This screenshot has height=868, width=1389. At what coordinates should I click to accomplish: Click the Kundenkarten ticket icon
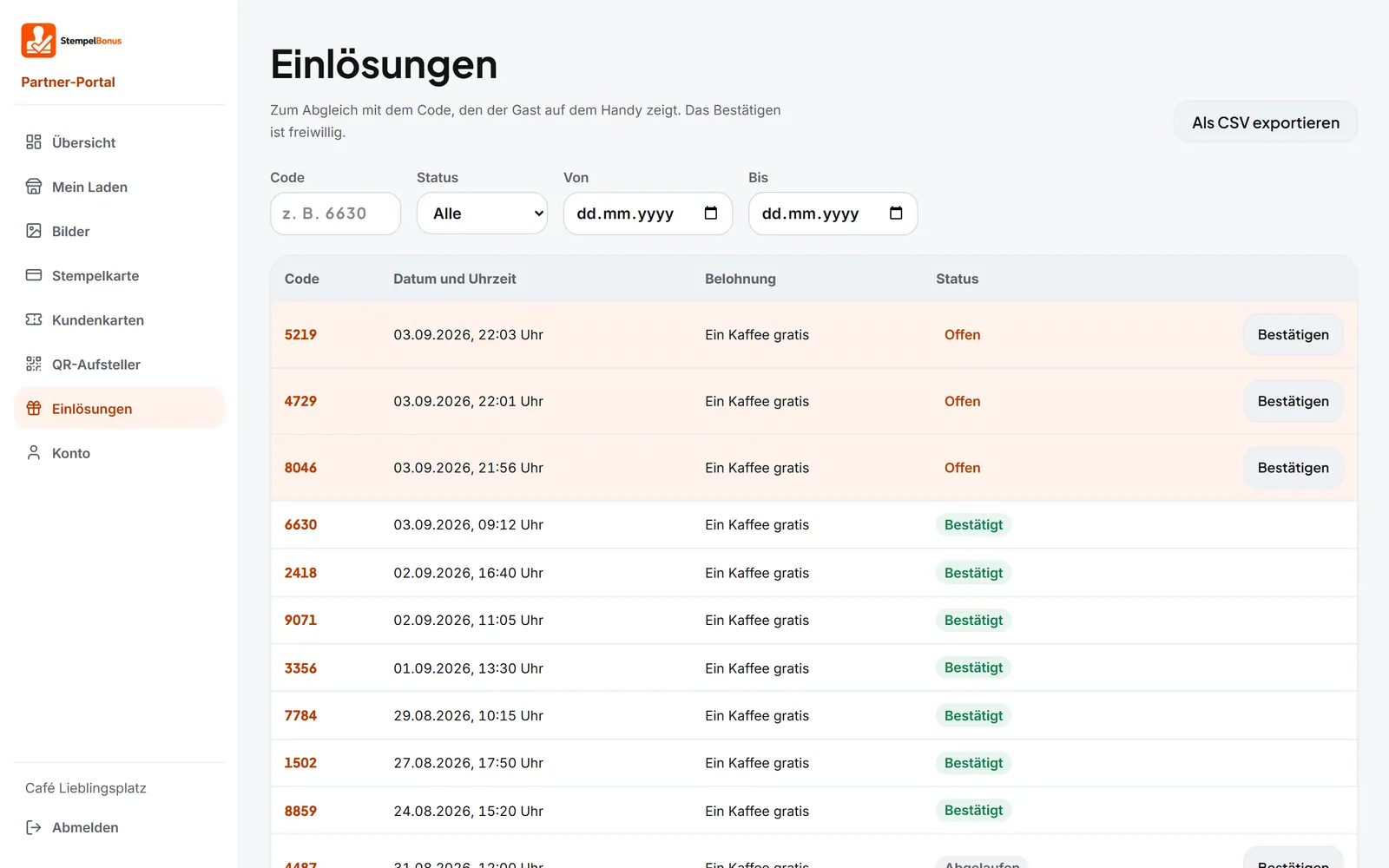point(34,319)
